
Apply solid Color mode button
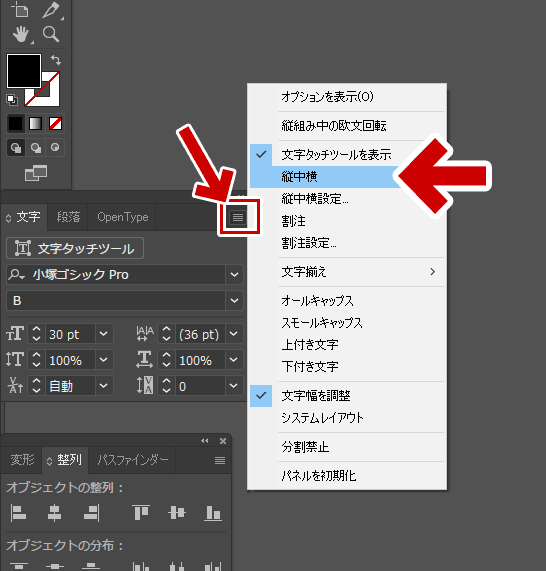point(16,123)
